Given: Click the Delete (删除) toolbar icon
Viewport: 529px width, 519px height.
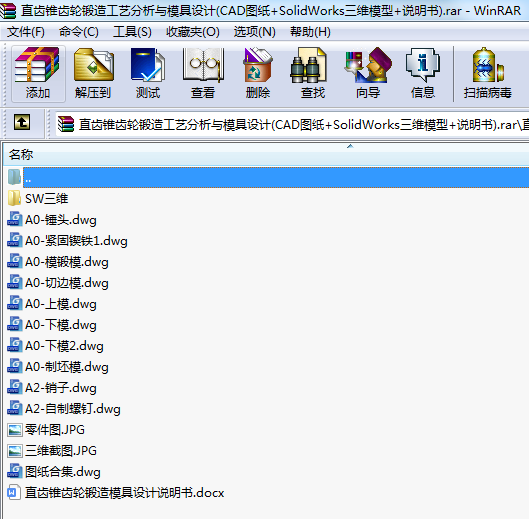Looking at the screenshot, I should [x=258, y=74].
